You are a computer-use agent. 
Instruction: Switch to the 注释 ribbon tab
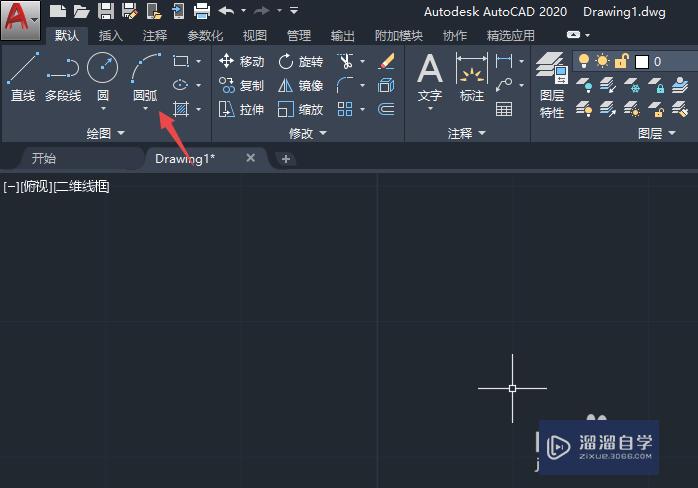[155, 35]
